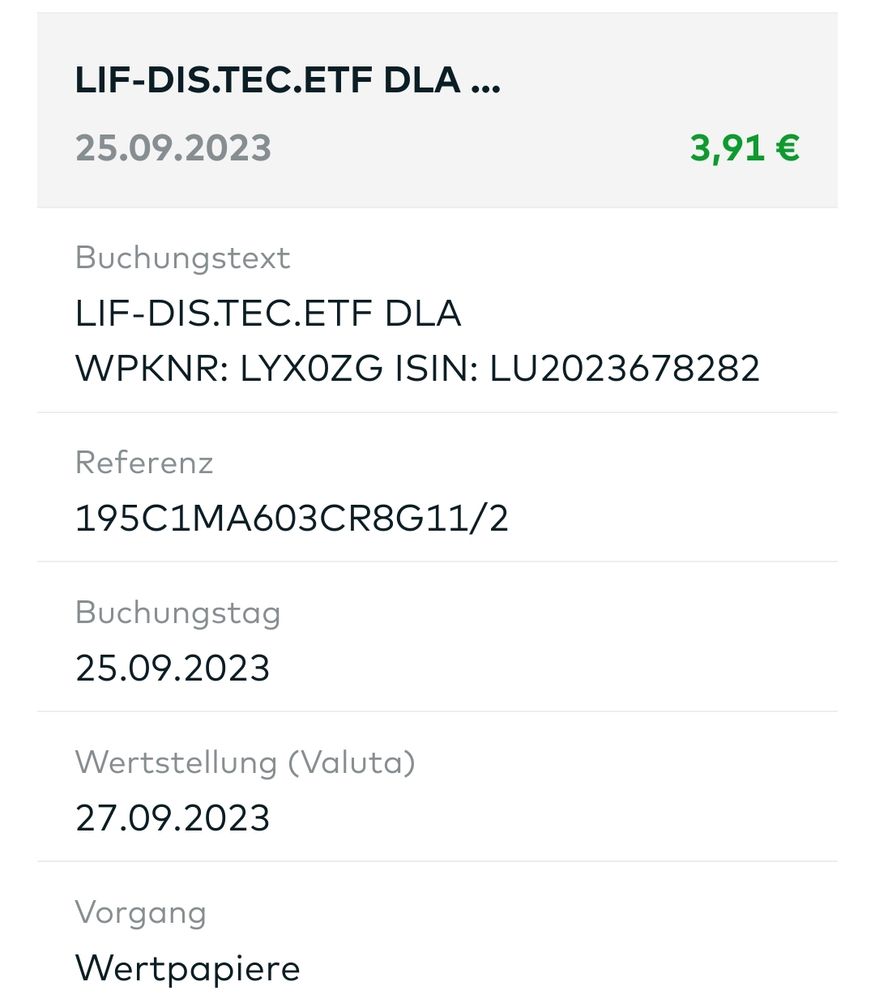Click the Referenz field label
The height and width of the screenshot is (999, 875).
(x=144, y=463)
